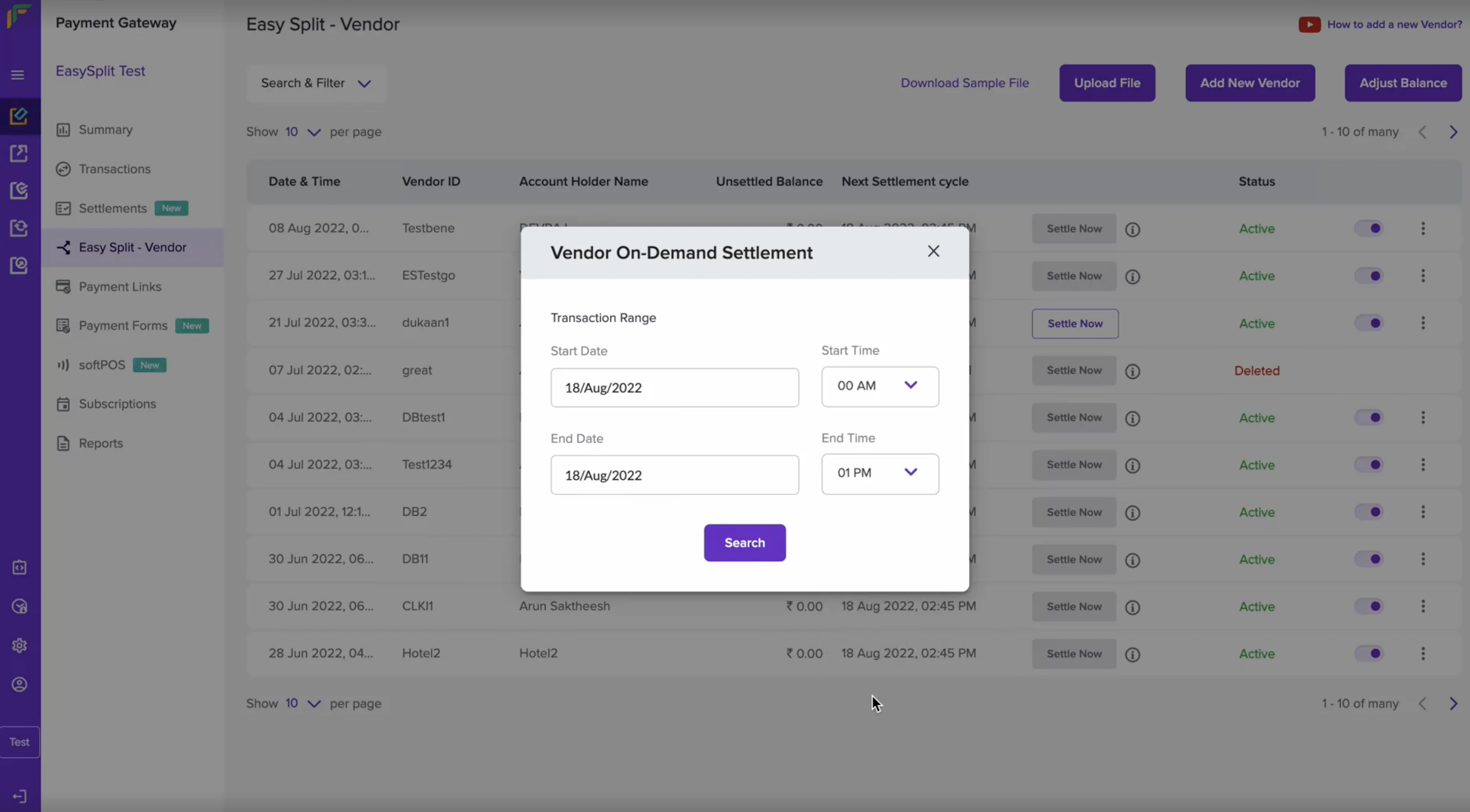This screenshot has height=812, width=1470.
Task: Disable the status switch for the CLKI1 vendor
Action: click(1369, 606)
